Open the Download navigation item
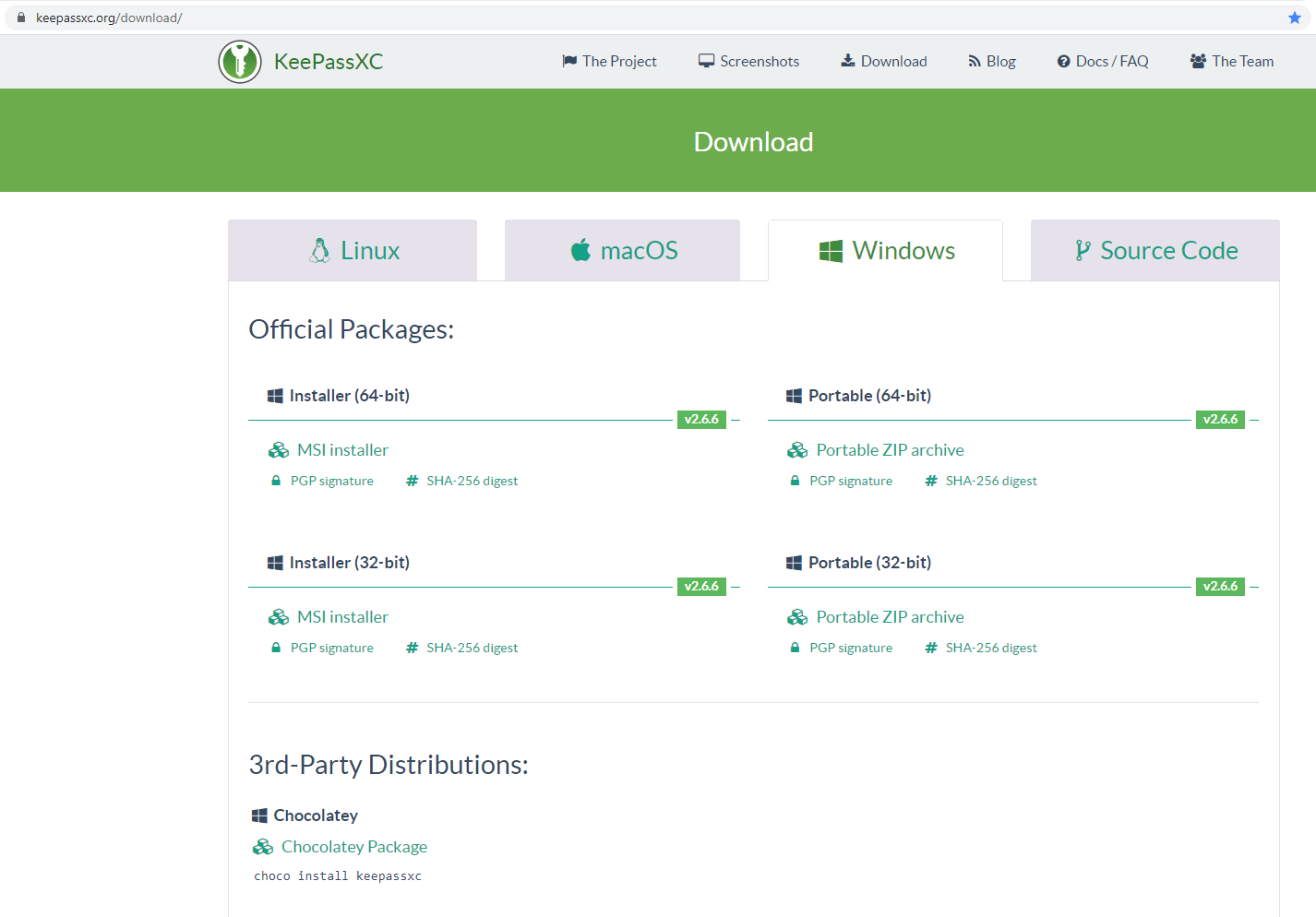 pos(883,61)
